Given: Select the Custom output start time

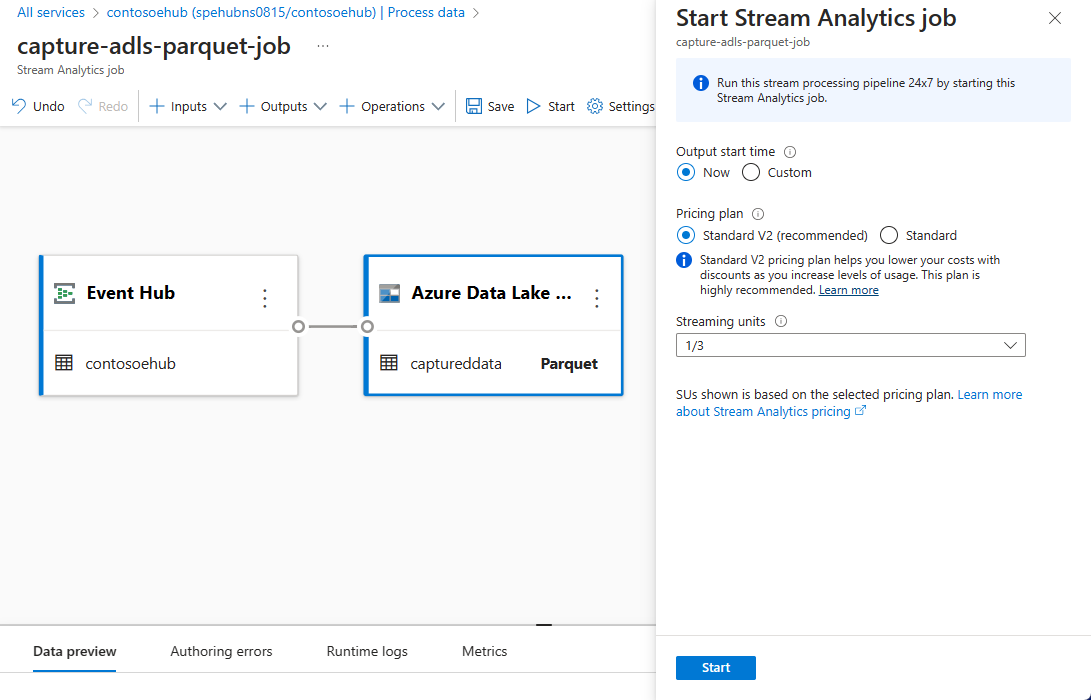Looking at the screenshot, I should point(752,172).
